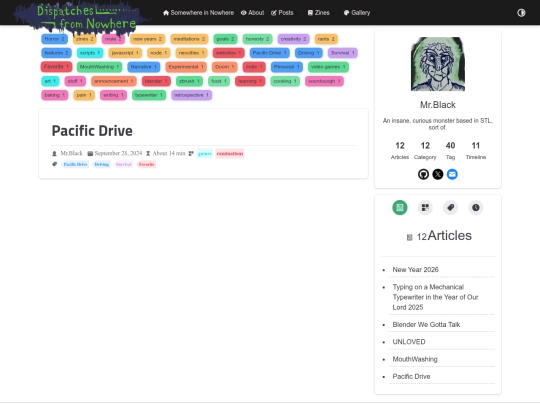This screenshot has height=405, width=540.
Task: Select the node 1 tag
Action: (x=158, y=53)
